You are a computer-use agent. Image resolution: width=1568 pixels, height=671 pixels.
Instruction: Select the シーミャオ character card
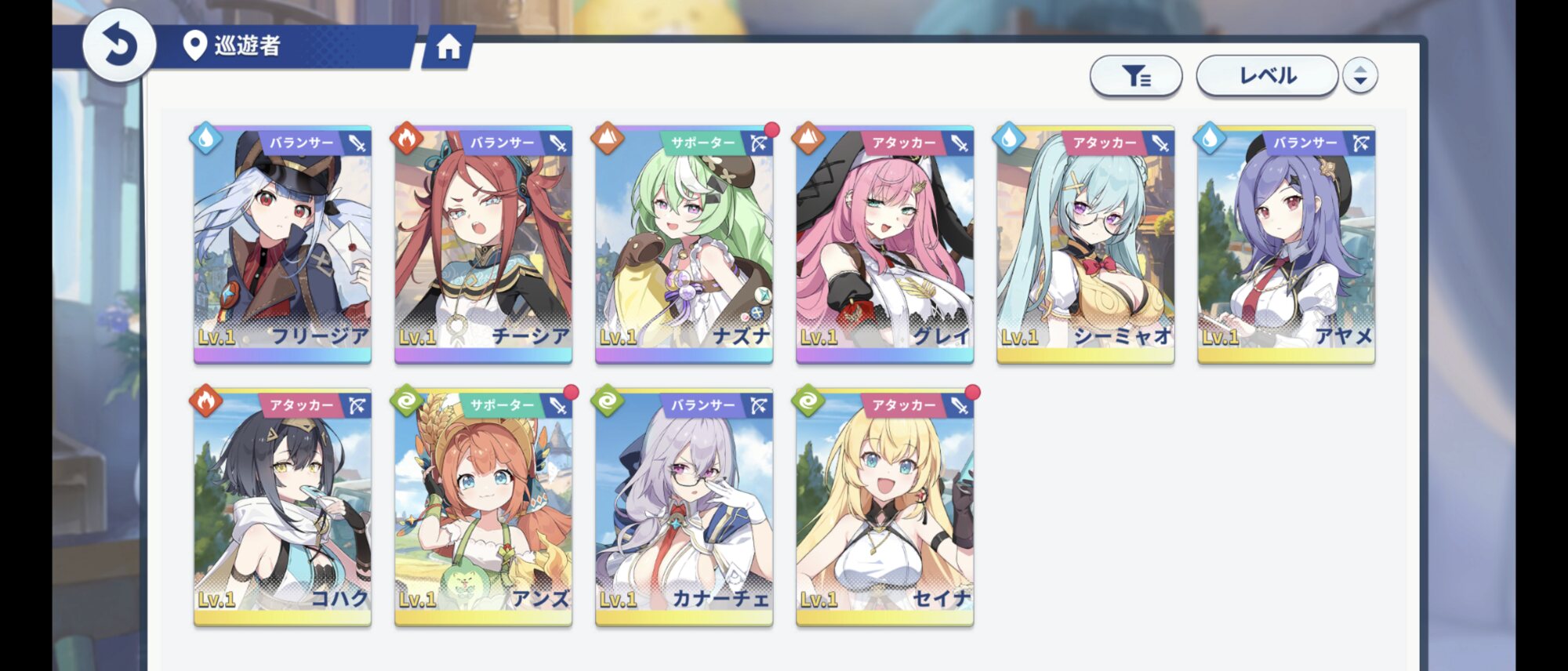[1085, 244]
